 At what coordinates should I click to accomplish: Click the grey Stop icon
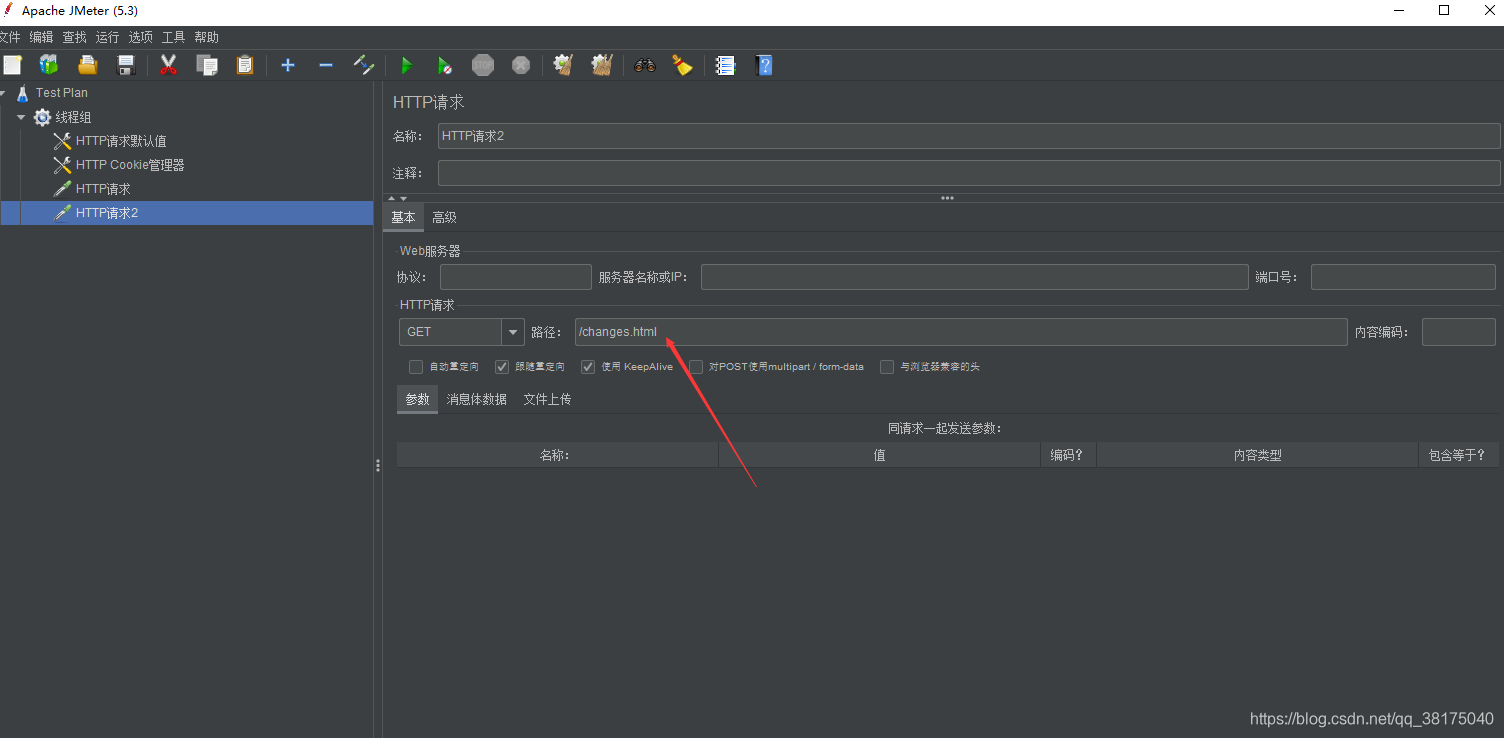(483, 65)
